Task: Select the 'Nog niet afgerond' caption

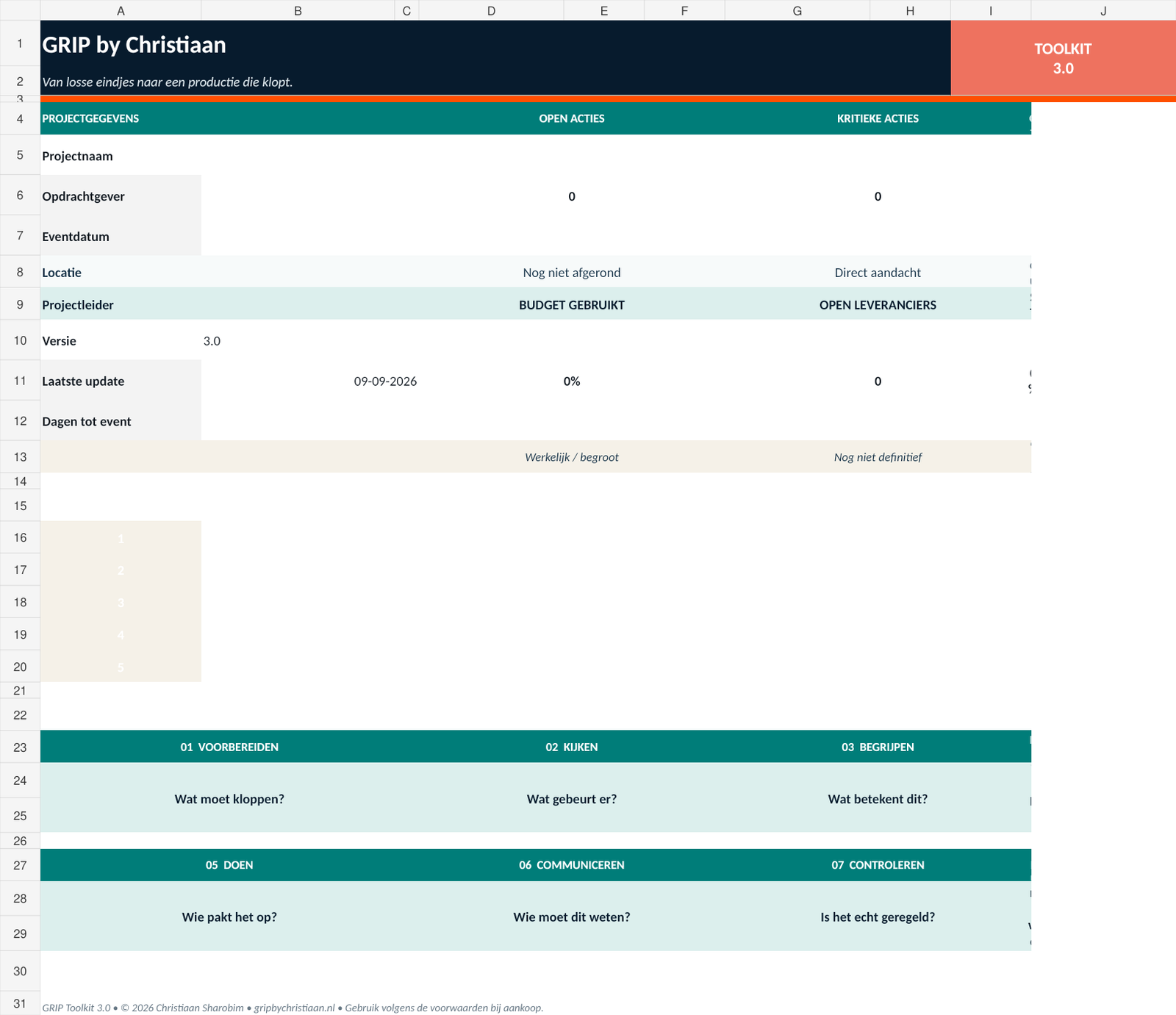Action: 572,273
